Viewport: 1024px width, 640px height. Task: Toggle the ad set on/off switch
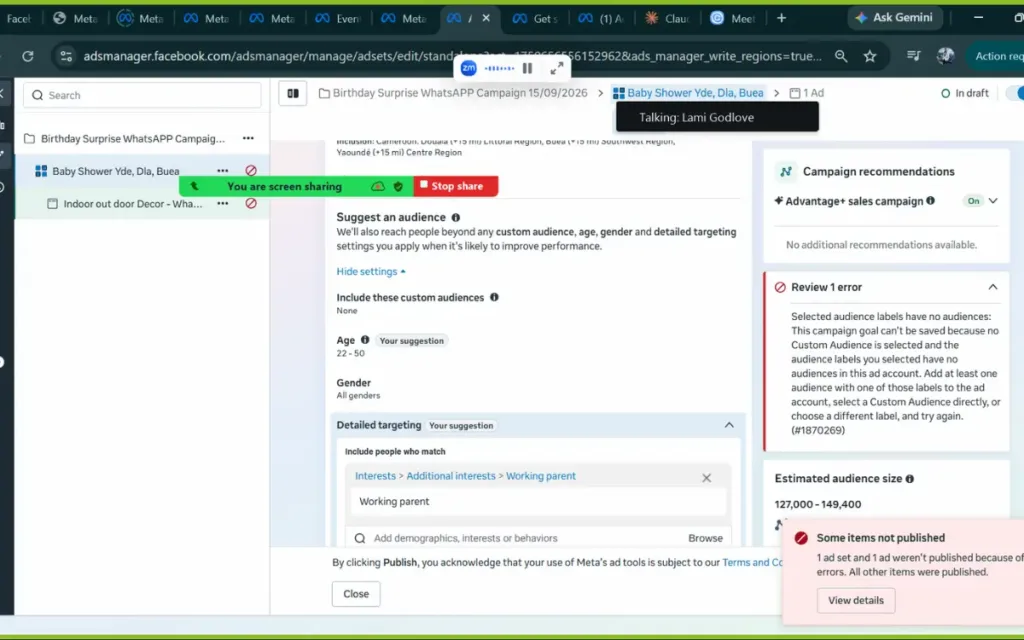[x=1016, y=93]
